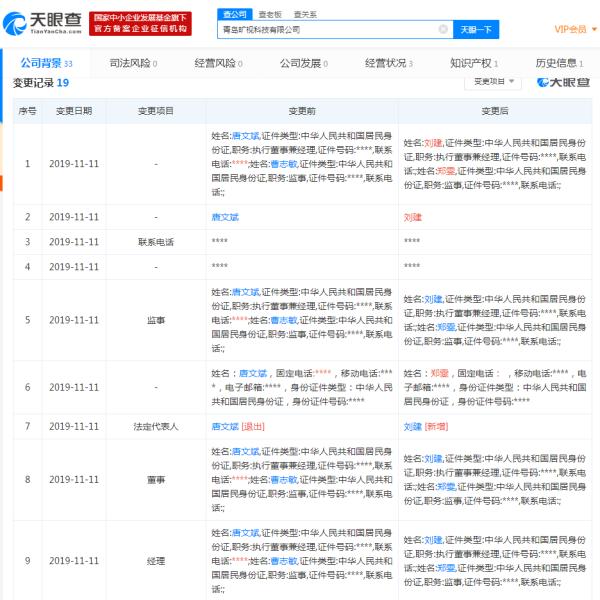600x600 pixels.
Task: Click the 序号 column header
Action: click(x=27, y=111)
